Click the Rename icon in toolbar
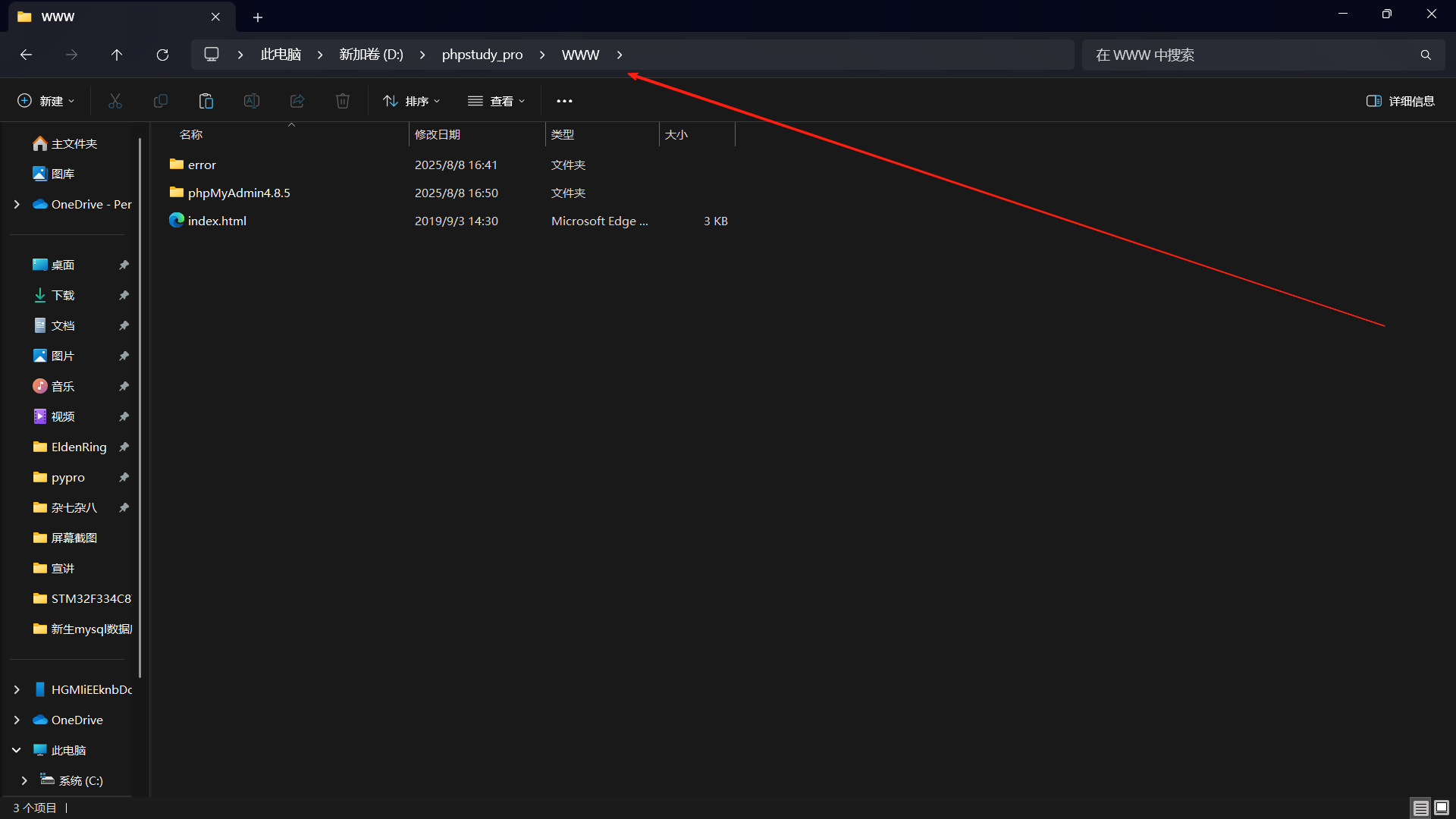 pos(252,101)
